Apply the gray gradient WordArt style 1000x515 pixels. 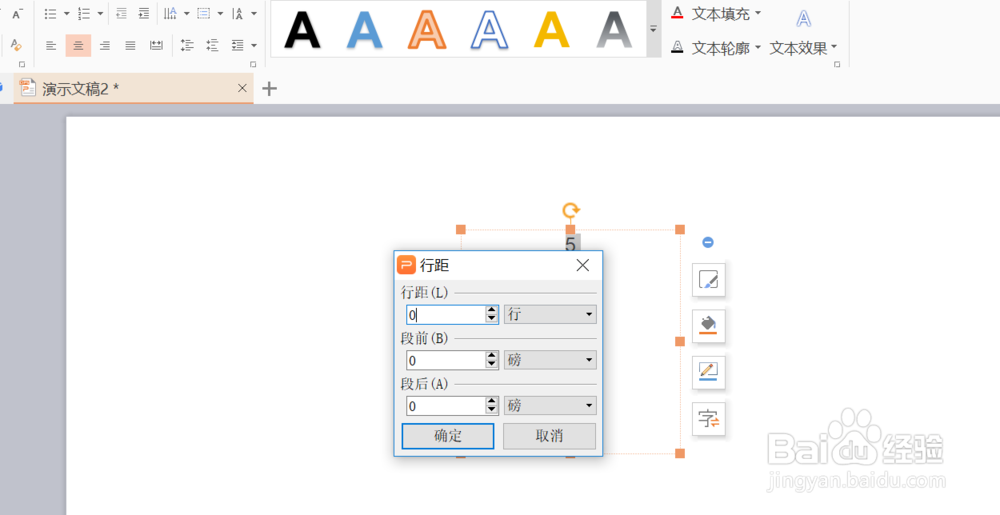tap(614, 29)
